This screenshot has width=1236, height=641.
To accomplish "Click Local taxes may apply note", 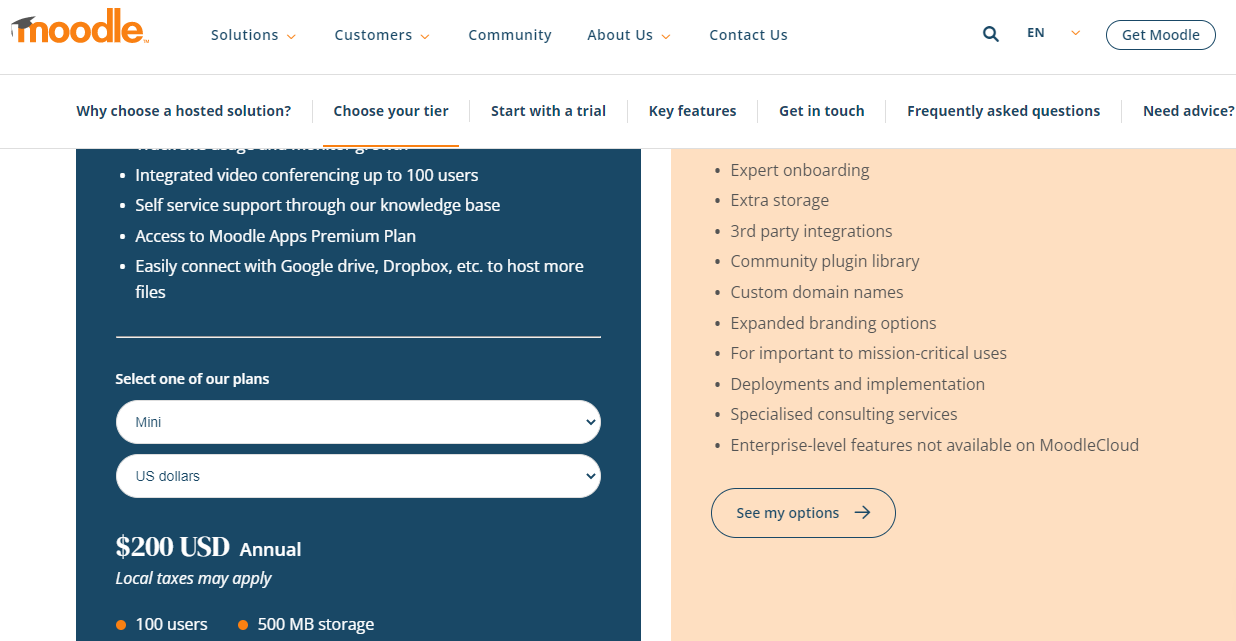I will [194, 578].
